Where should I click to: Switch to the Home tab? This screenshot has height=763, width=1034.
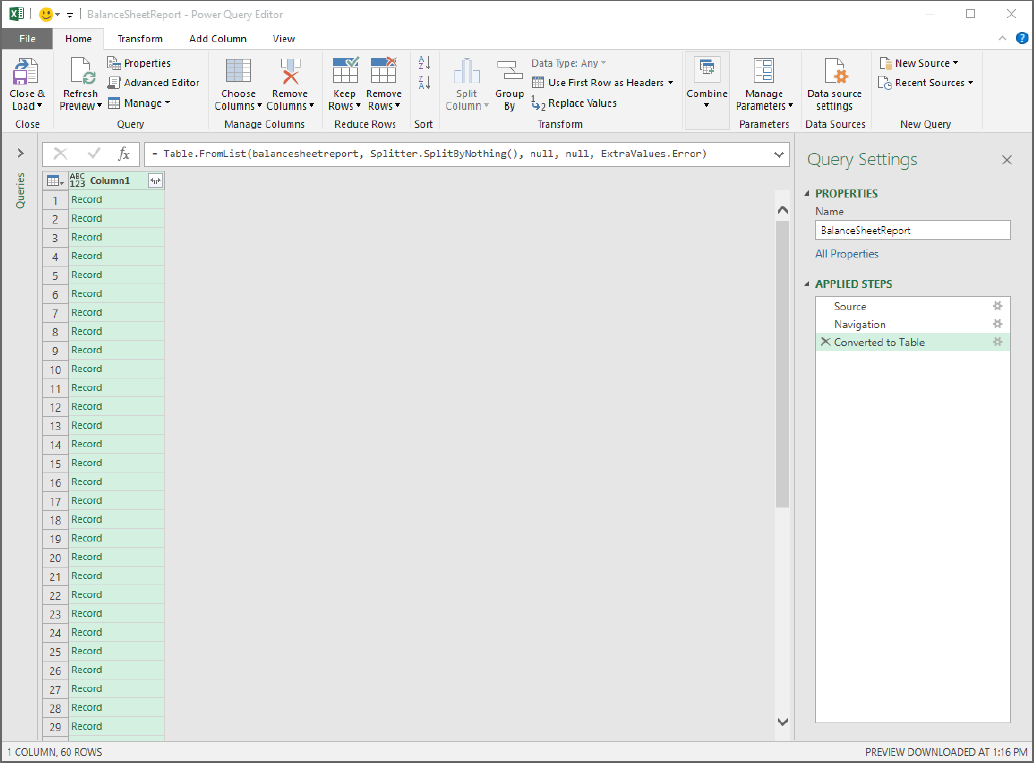click(x=78, y=39)
